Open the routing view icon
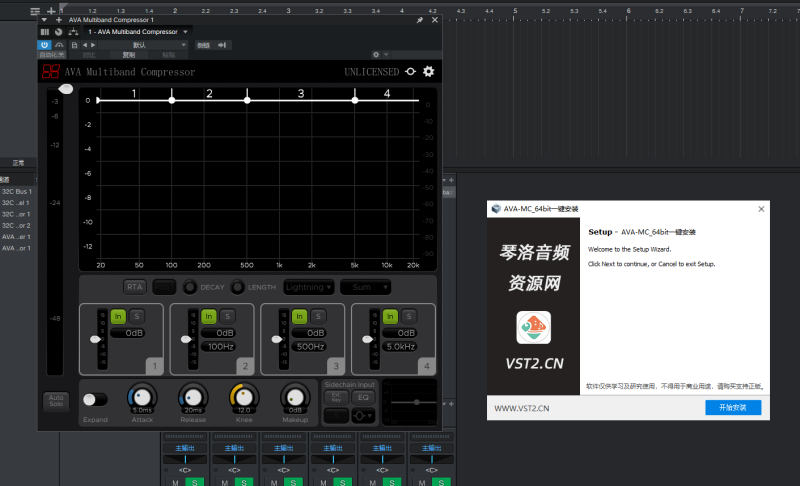 point(73,32)
